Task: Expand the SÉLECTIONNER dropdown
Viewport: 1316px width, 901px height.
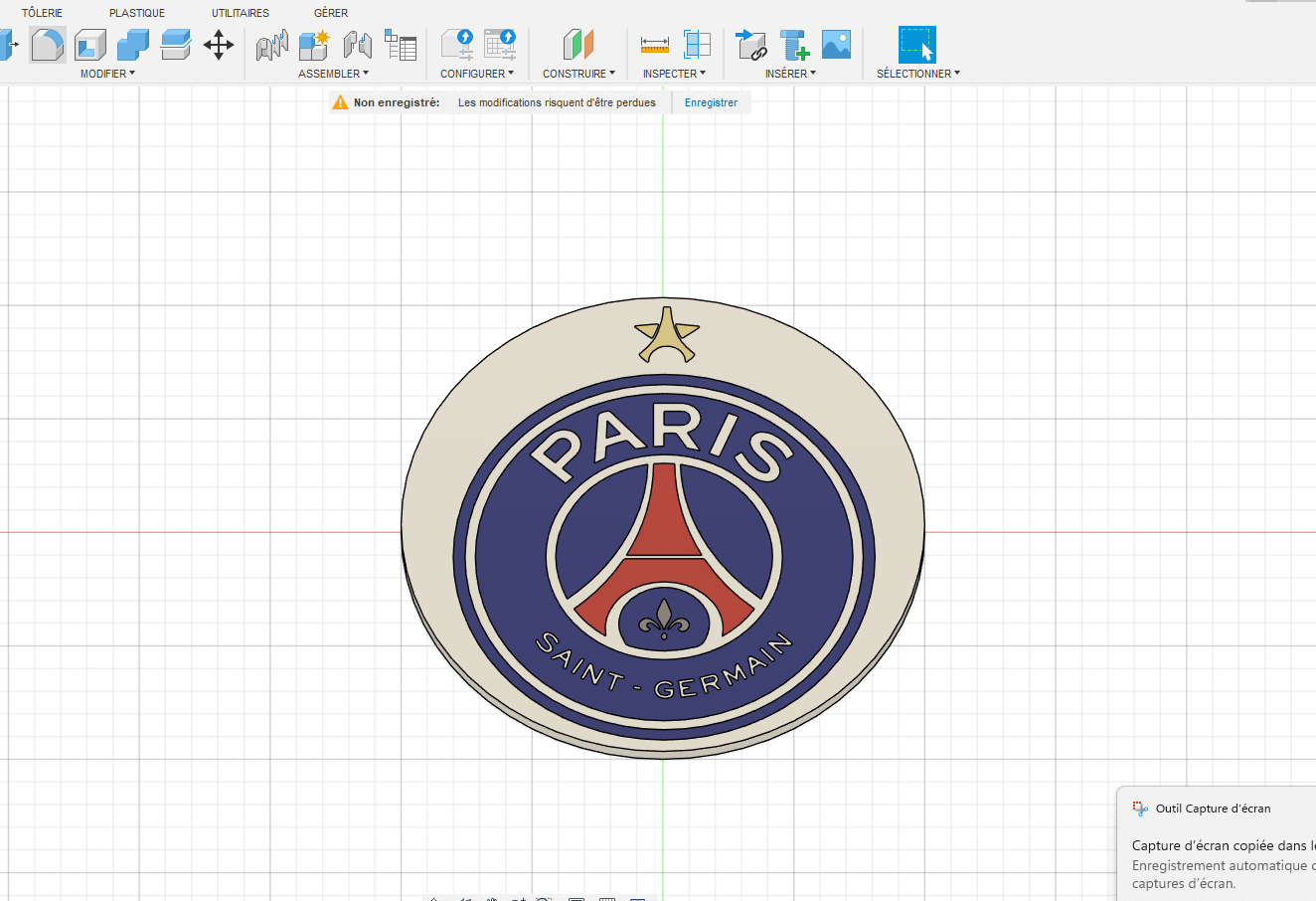Action: click(x=918, y=74)
